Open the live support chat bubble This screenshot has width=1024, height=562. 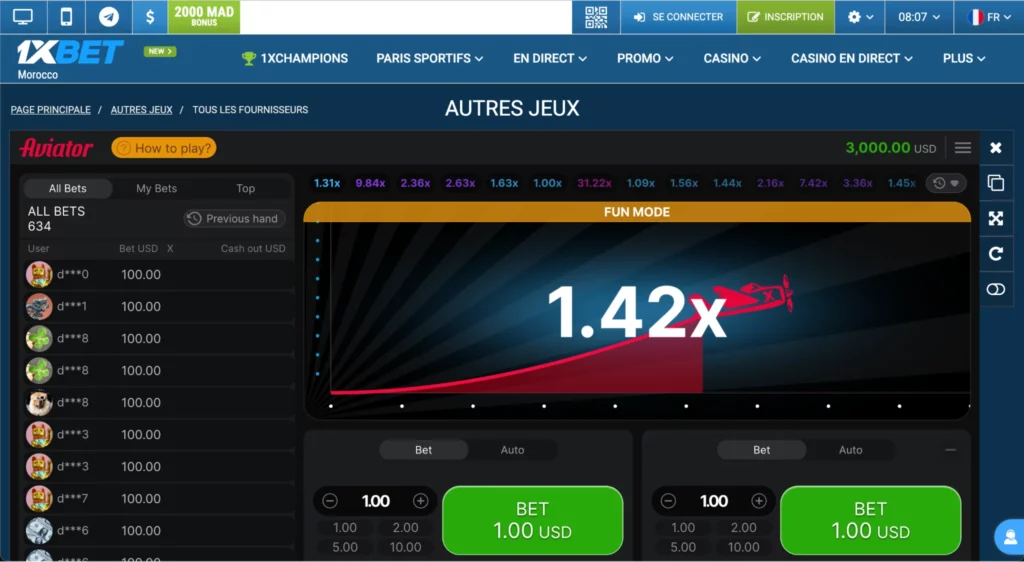(x=1010, y=537)
